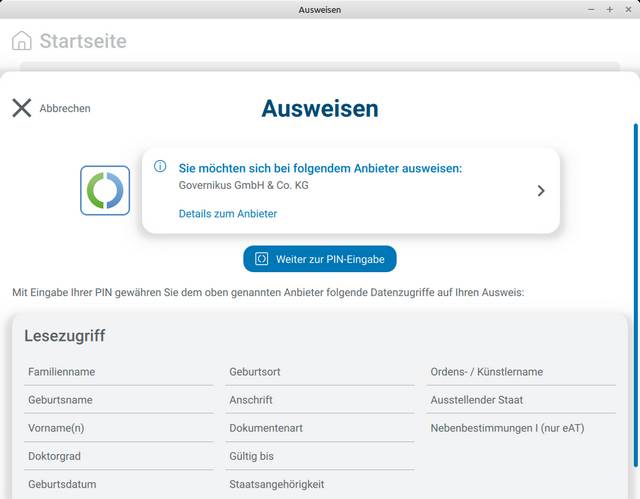Click the Anschrift data field
The image size is (640, 499).
[251, 400]
